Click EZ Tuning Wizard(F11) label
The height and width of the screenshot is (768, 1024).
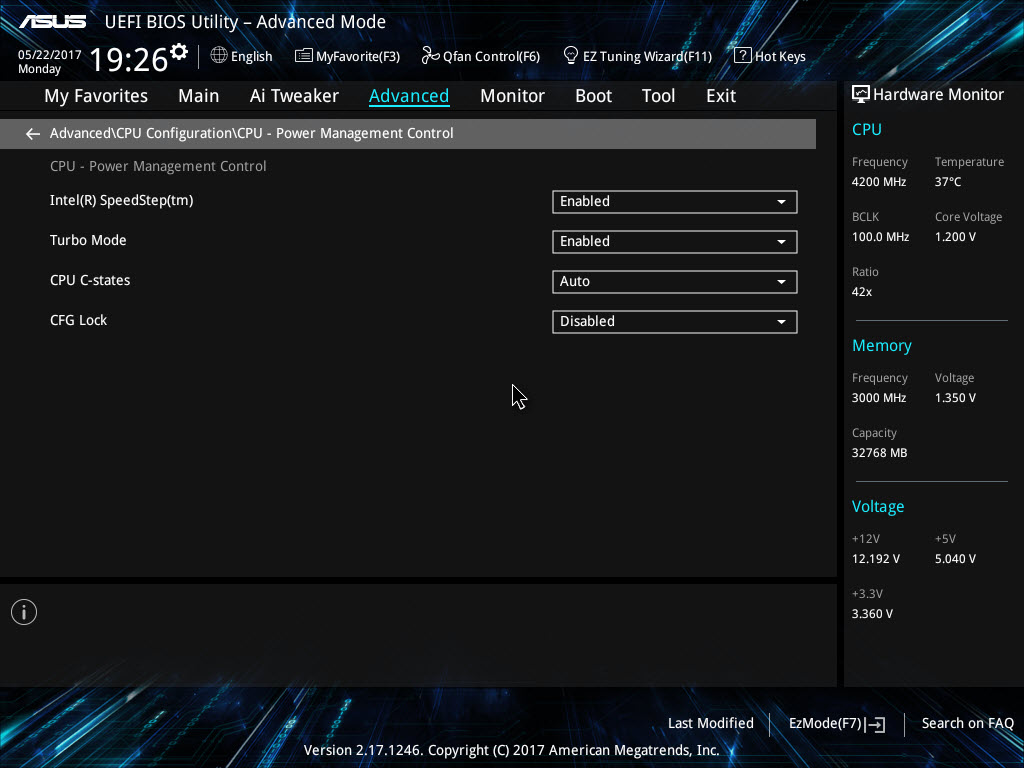pyautogui.click(x=647, y=57)
